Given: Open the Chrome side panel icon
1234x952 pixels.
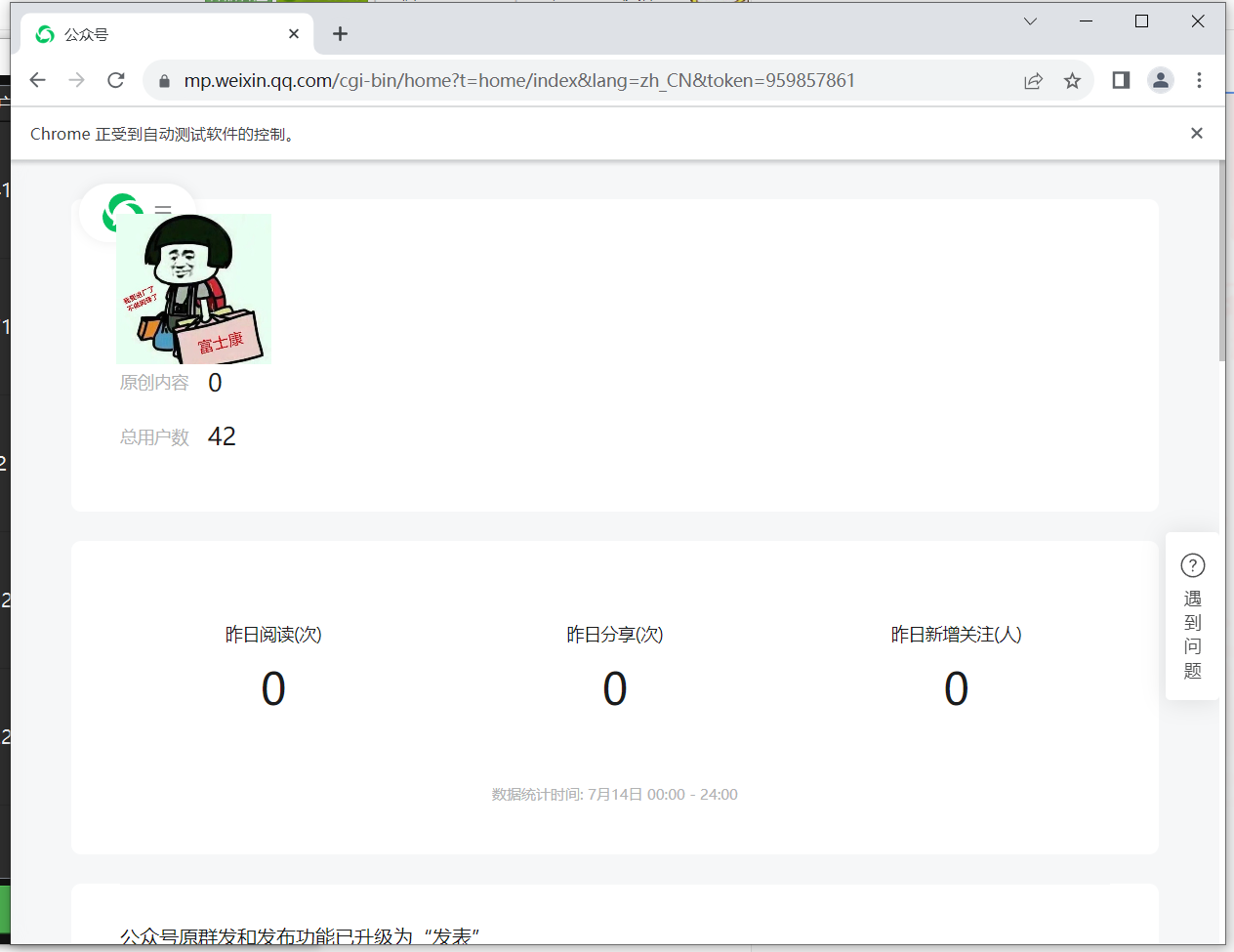Looking at the screenshot, I should [x=1120, y=80].
